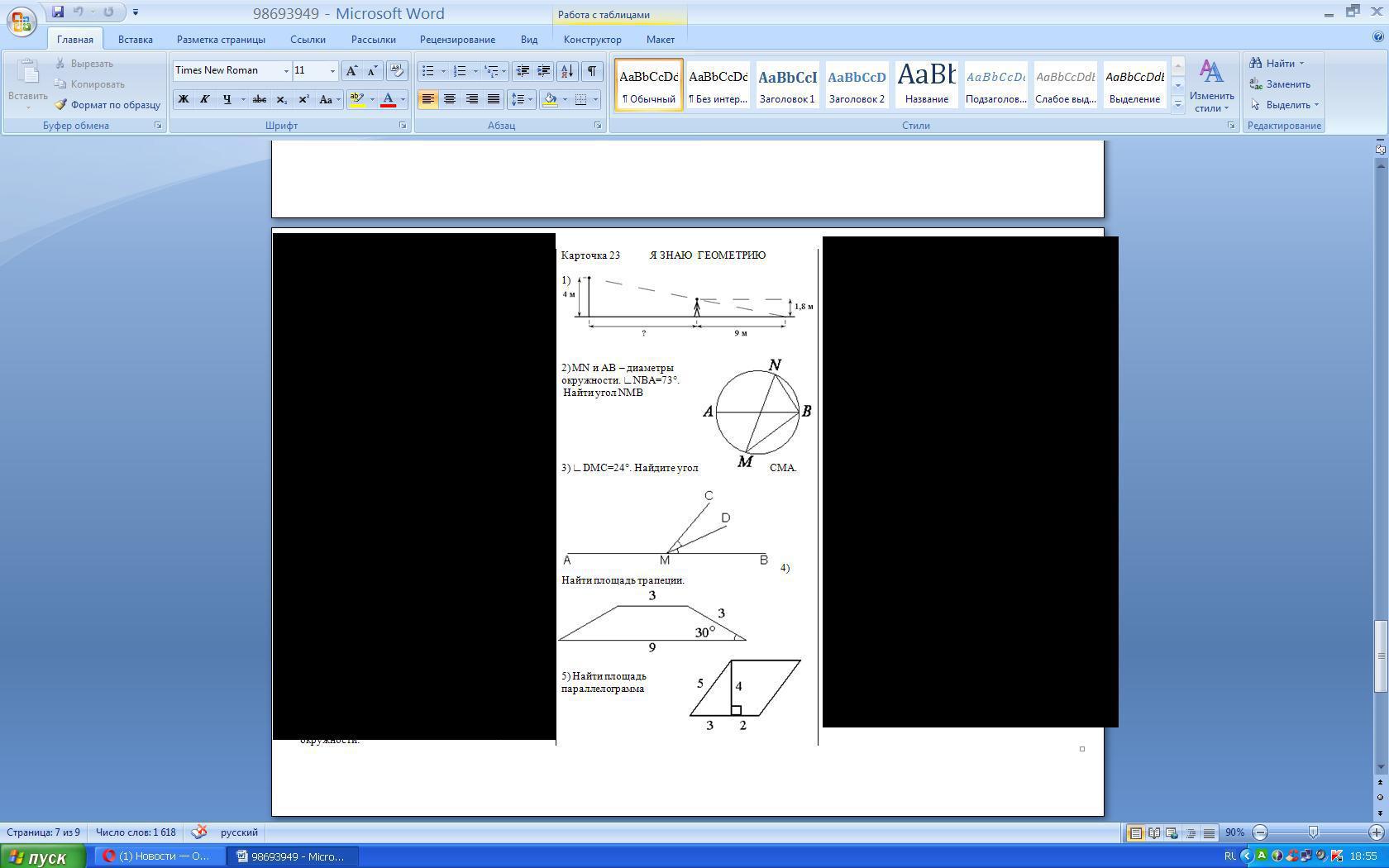Click the Save icon in quick access toolbar
Image resolution: width=1389 pixels, height=868 pixels.
point(58,12)
